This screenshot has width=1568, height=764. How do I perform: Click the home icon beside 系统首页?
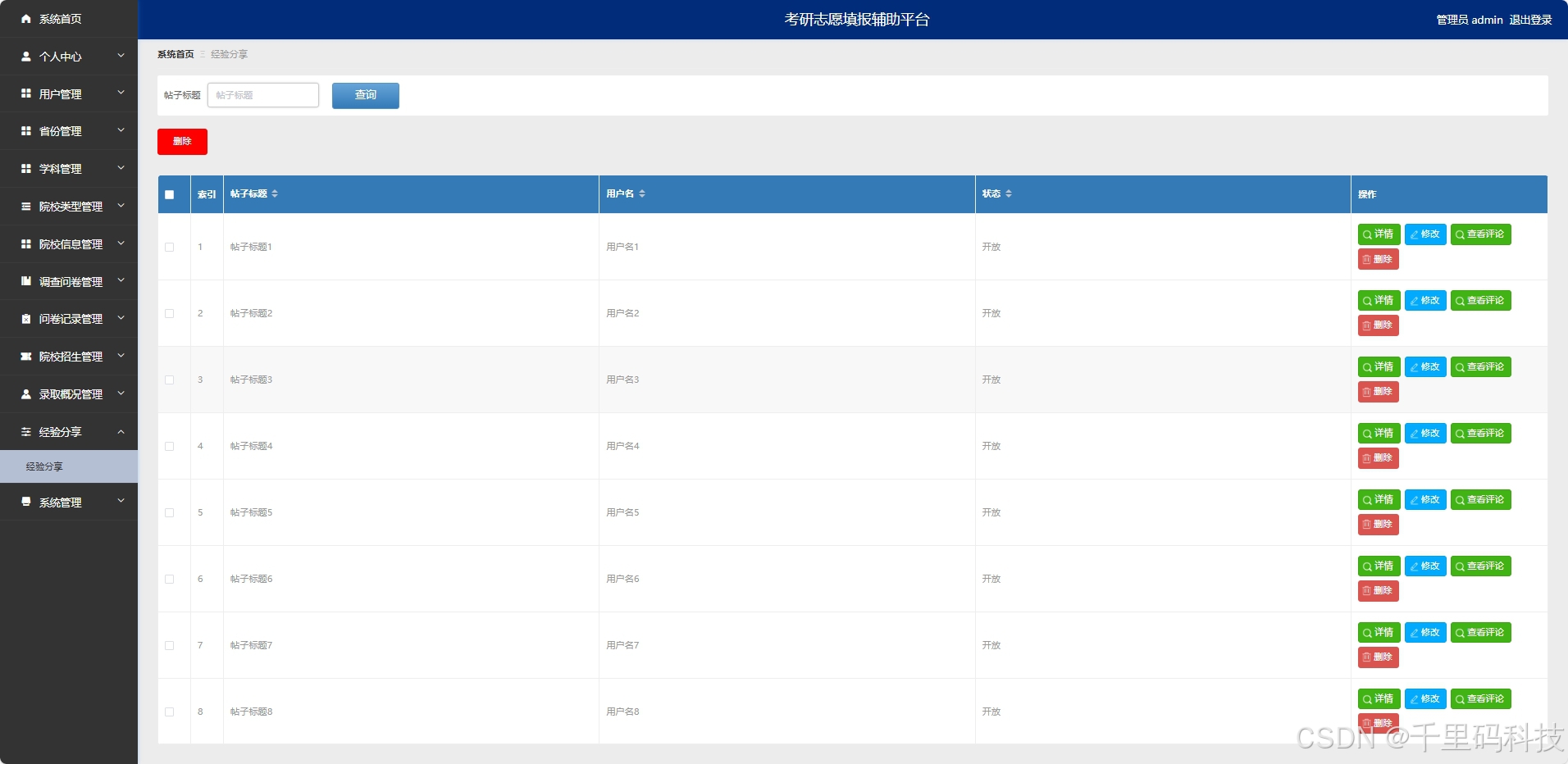26,19
